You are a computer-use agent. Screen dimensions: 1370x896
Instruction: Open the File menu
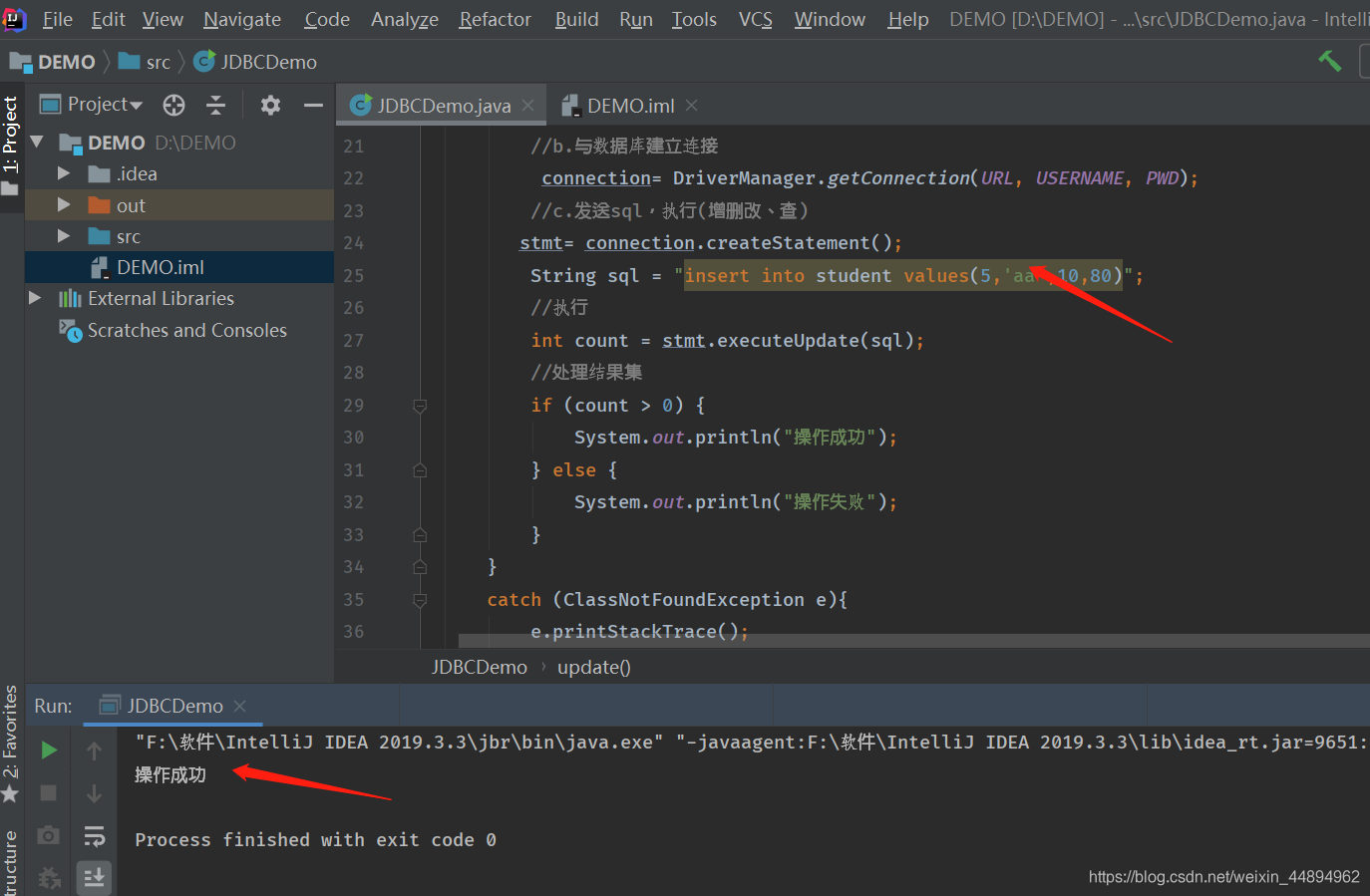click(58, 19)
